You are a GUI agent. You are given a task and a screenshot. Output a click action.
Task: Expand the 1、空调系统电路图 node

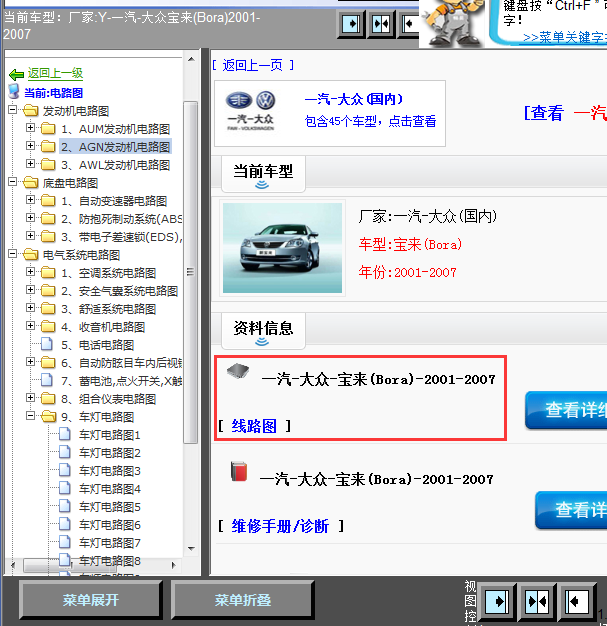click(30, 271)
